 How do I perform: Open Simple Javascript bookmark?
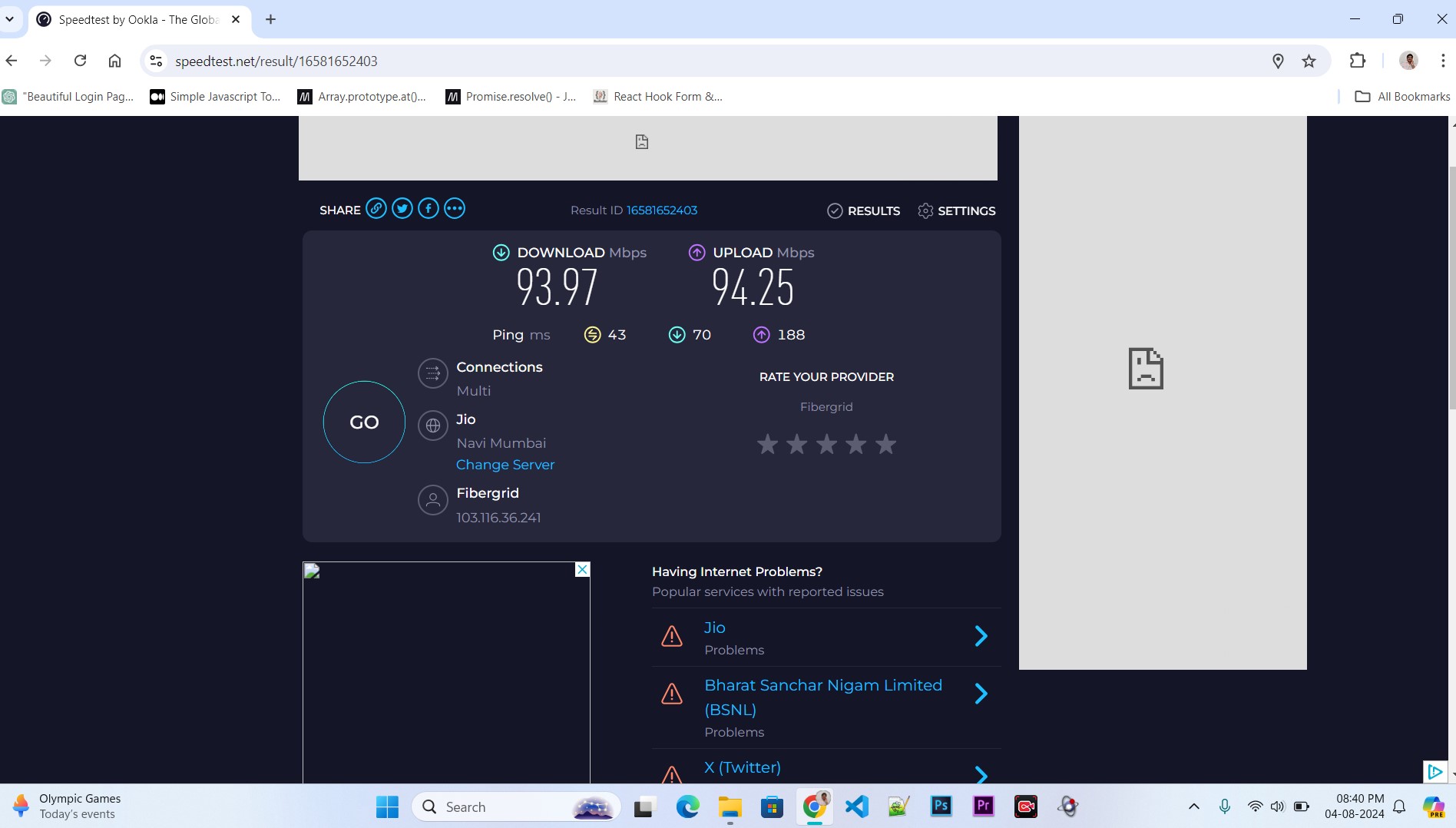click(216, 97)
